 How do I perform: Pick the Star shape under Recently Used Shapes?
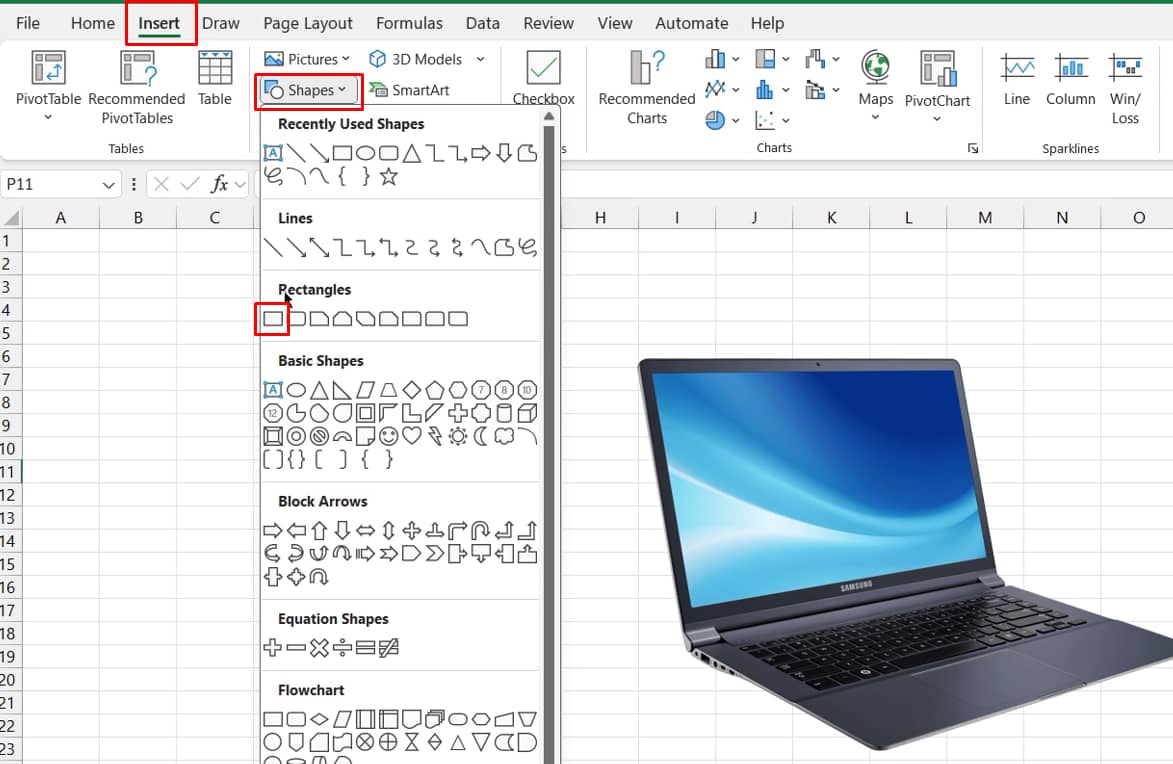click(390, 175)
